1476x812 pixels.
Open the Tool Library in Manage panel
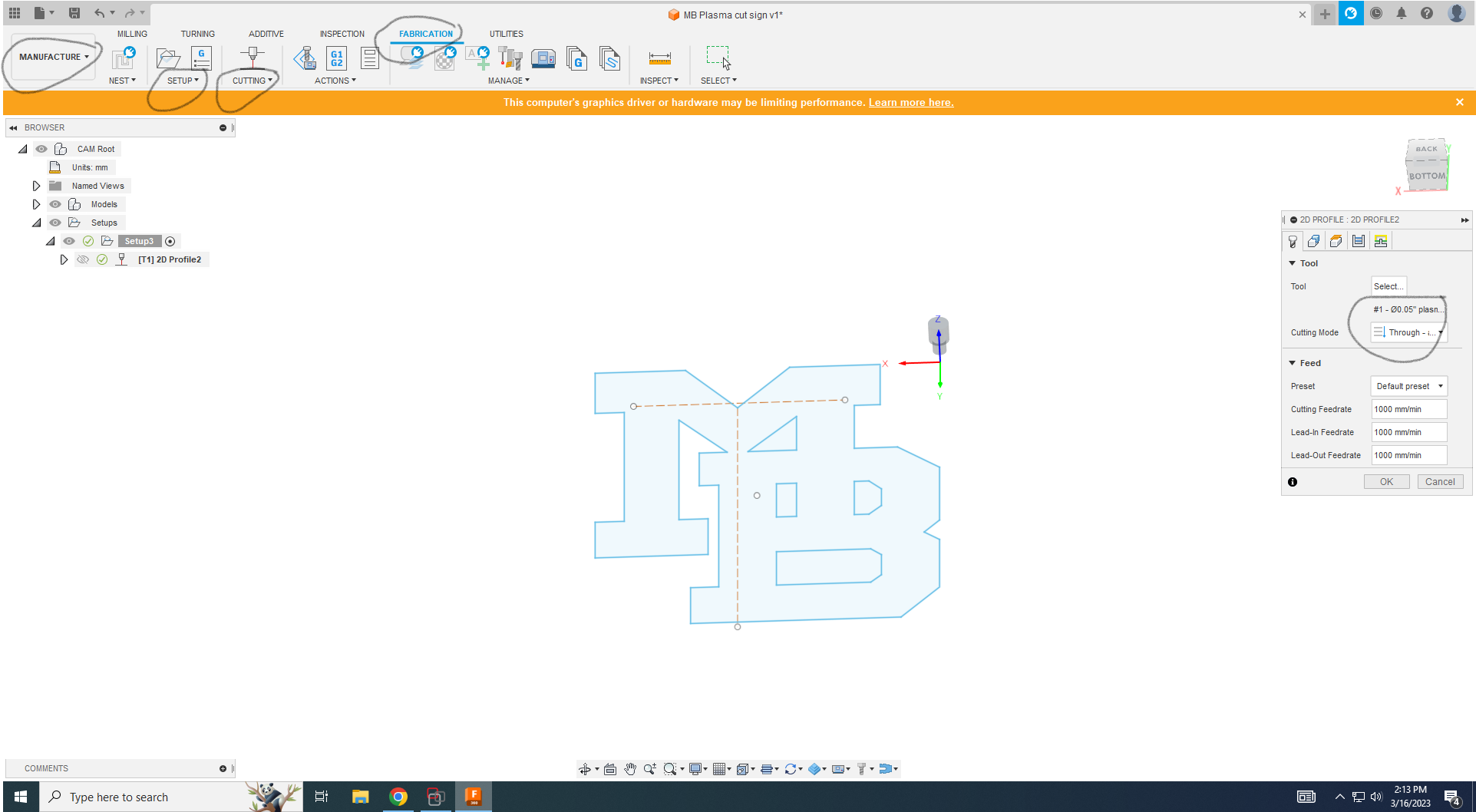click(510, 58)
